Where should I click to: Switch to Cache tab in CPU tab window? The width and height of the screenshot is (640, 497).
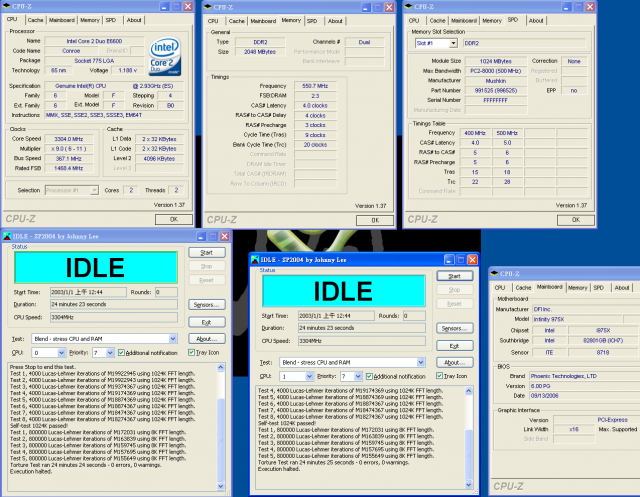click(36, 20)
